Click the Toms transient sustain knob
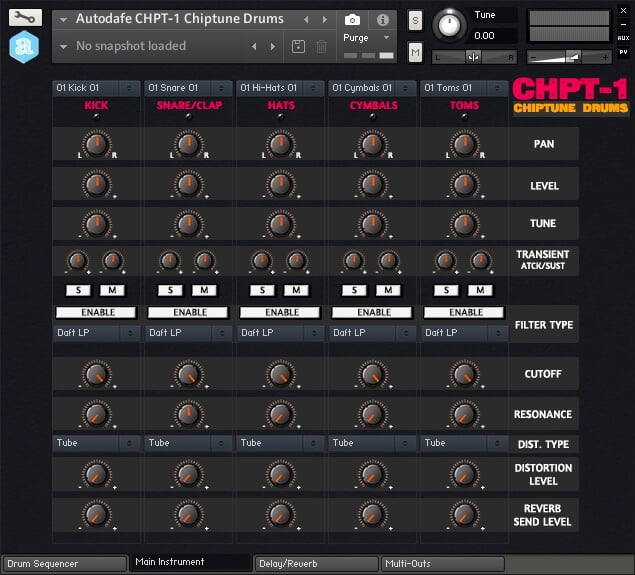 481,261
